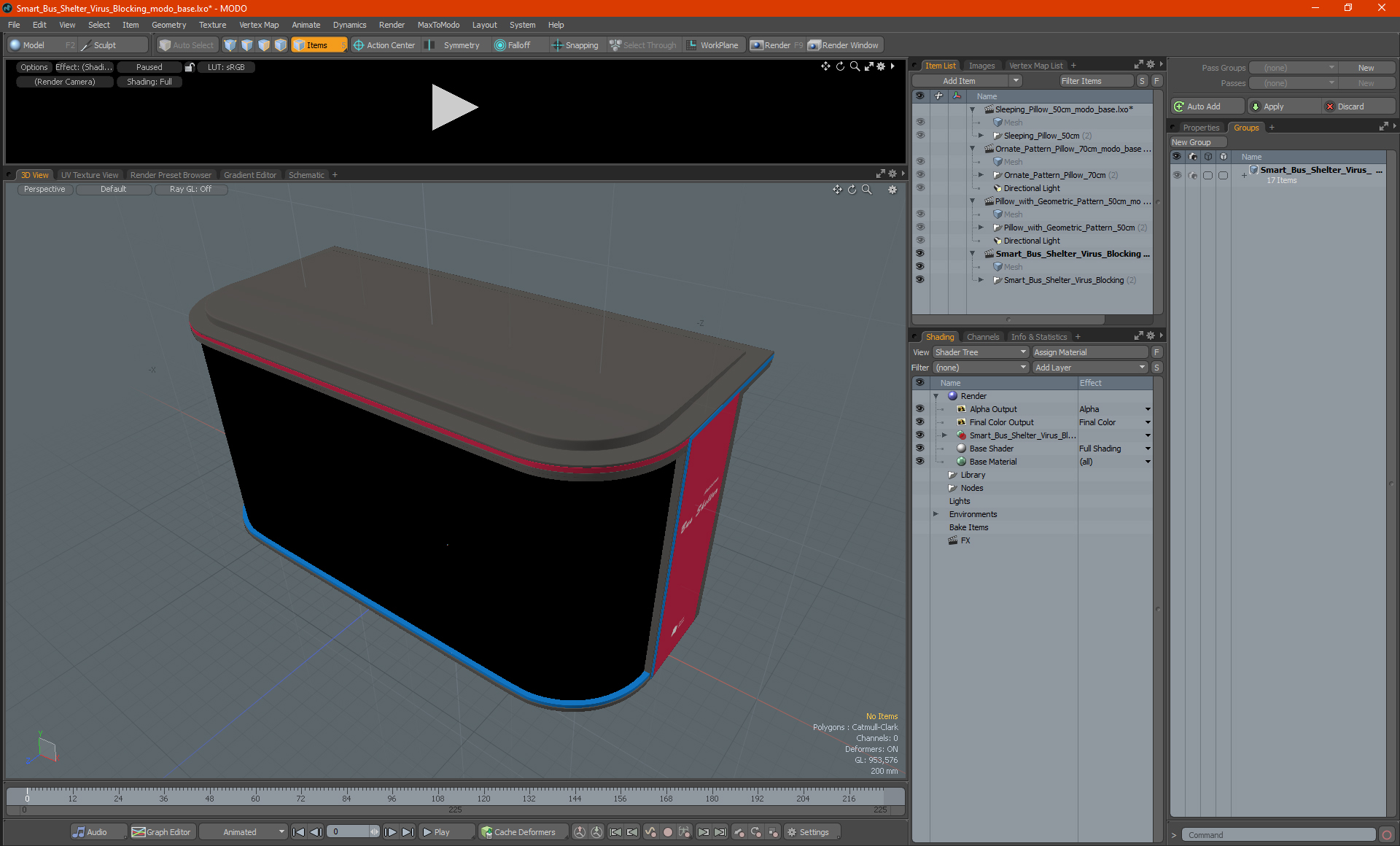Step to the previous frame
1400x846 pixels.
(x=316, y=832)
